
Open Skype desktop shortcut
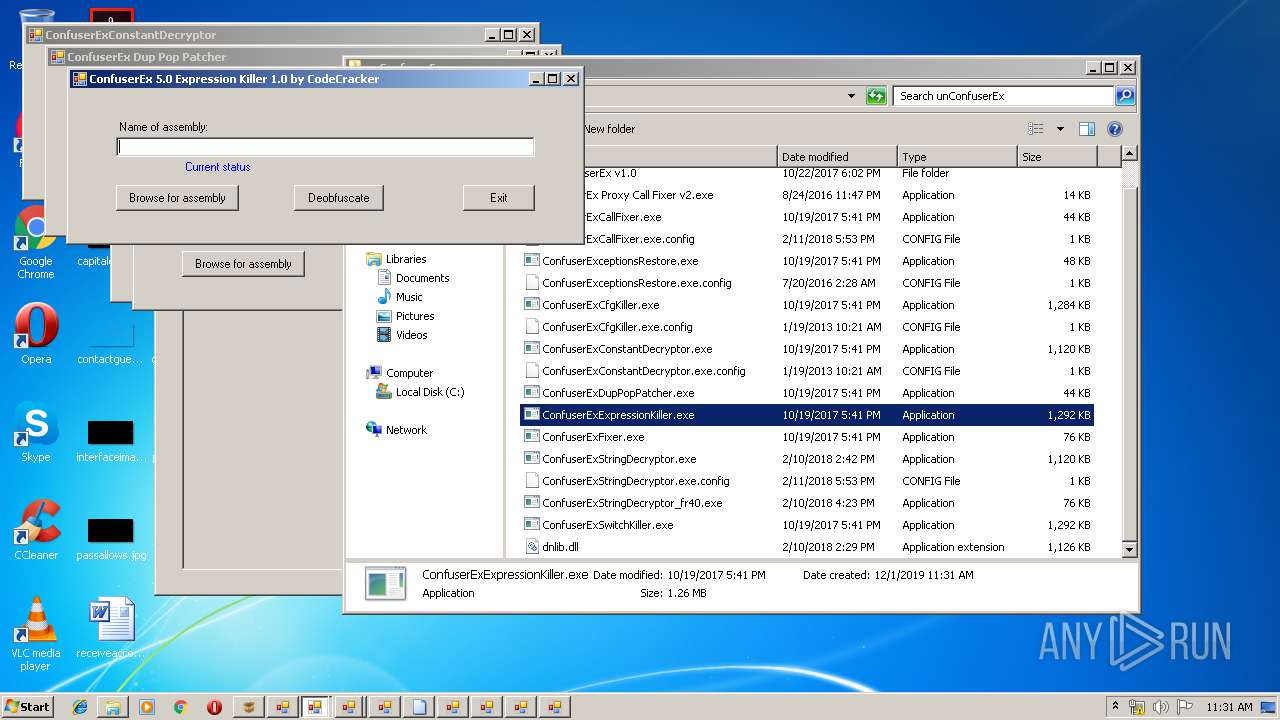click(35, 433)
